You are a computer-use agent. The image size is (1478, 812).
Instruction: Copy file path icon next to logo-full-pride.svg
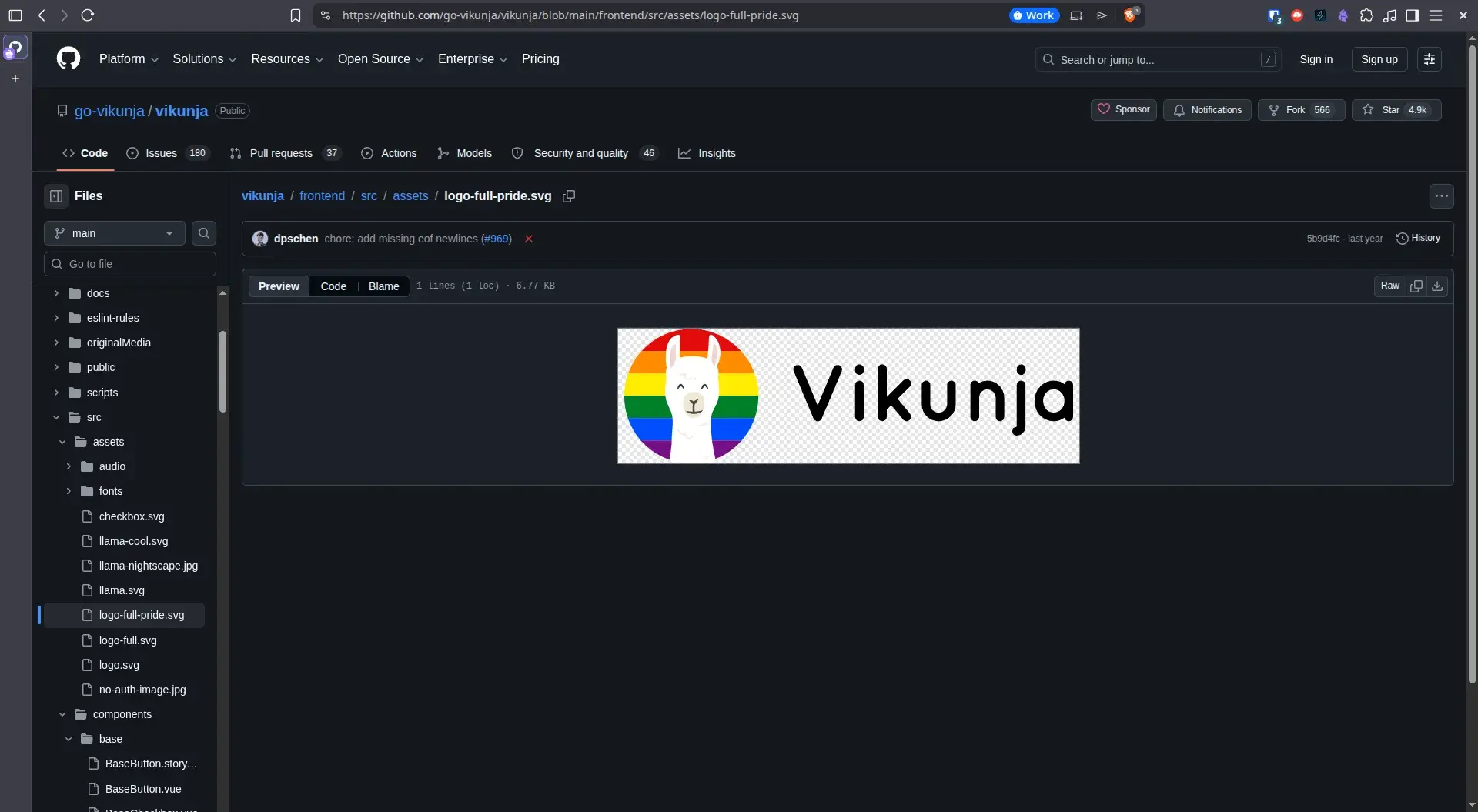tap(569, 196)
